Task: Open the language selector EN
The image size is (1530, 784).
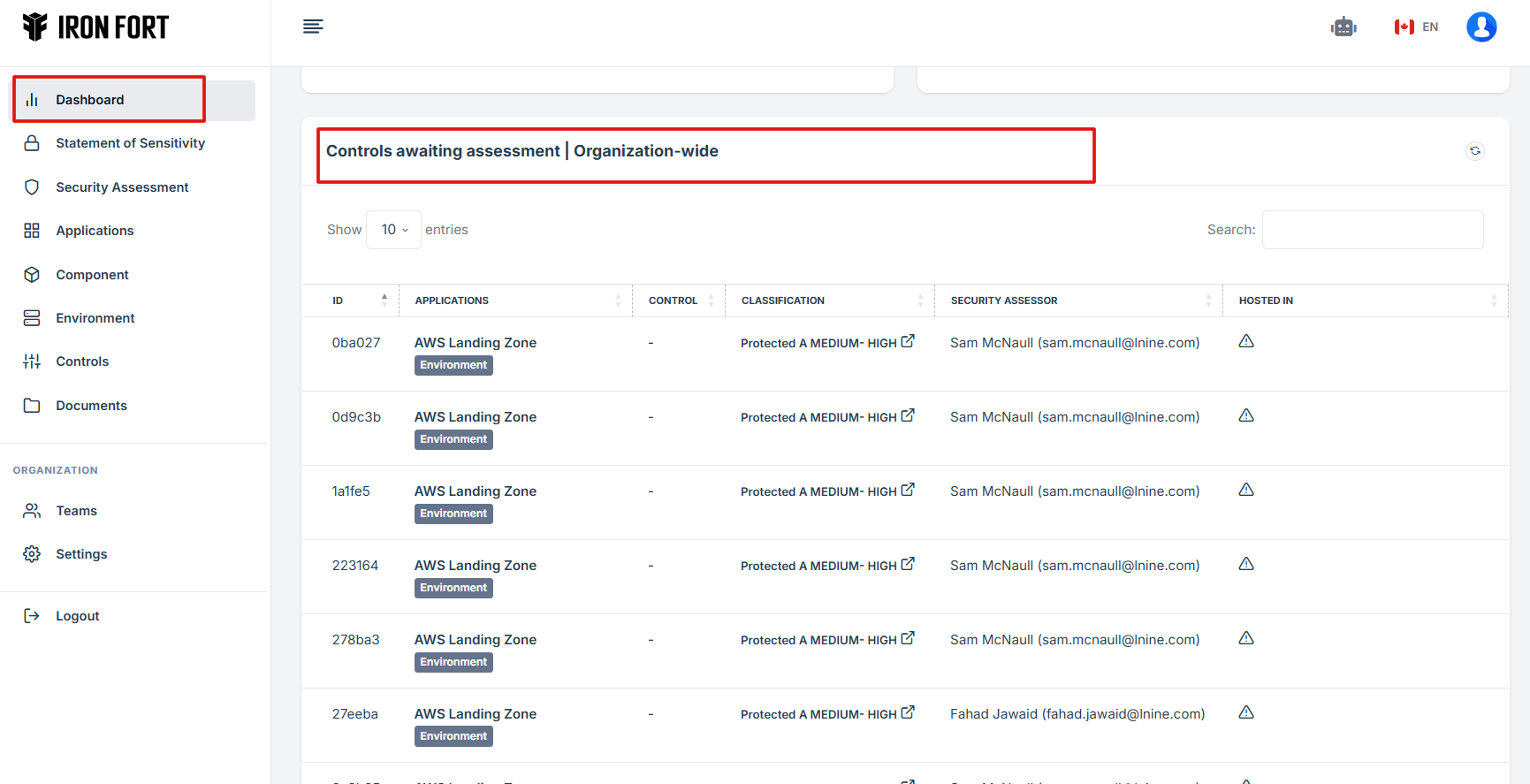Action: (1416, 27)
